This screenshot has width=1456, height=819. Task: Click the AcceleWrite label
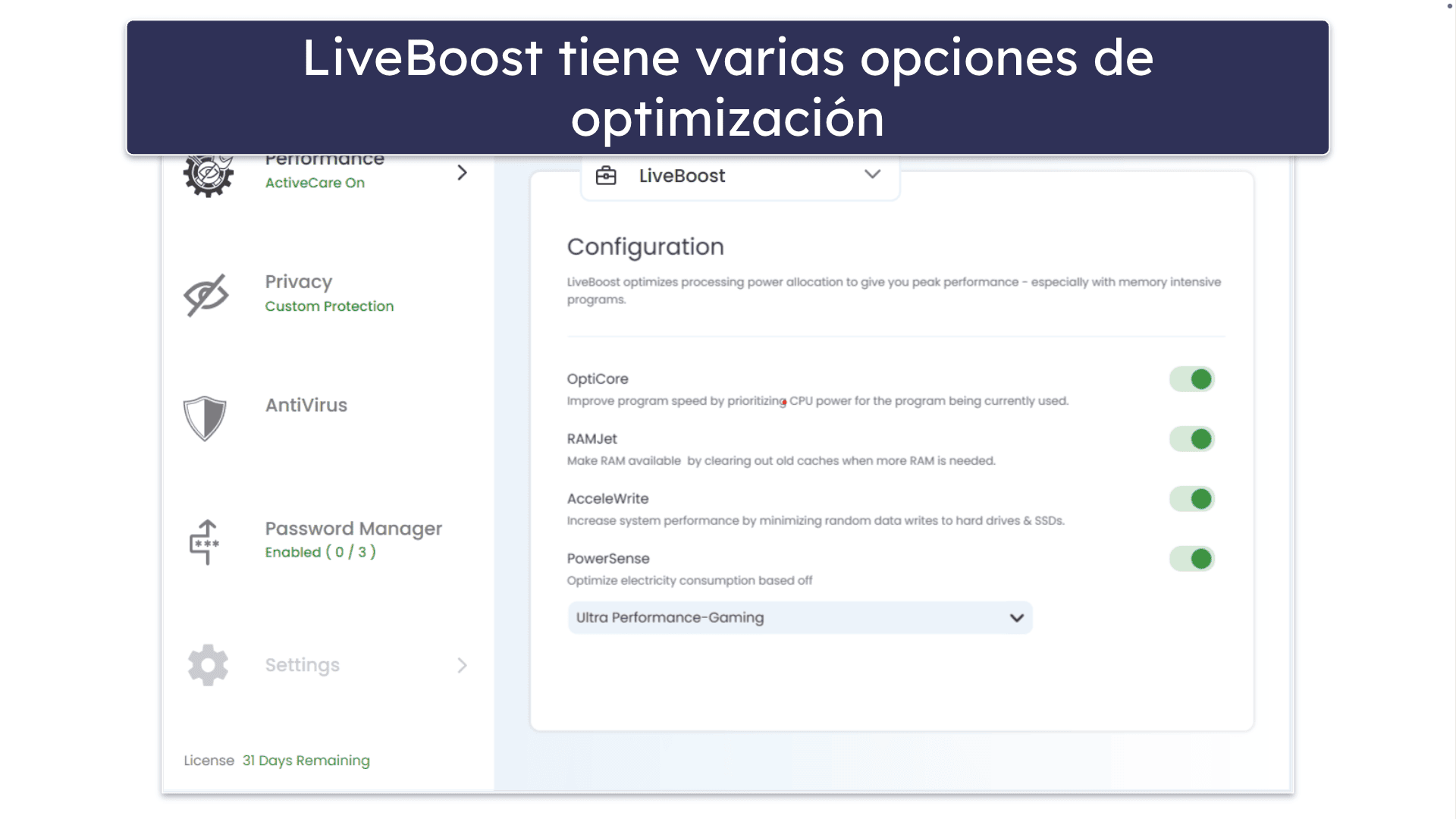pyautogui.click(x=608, y=499)
